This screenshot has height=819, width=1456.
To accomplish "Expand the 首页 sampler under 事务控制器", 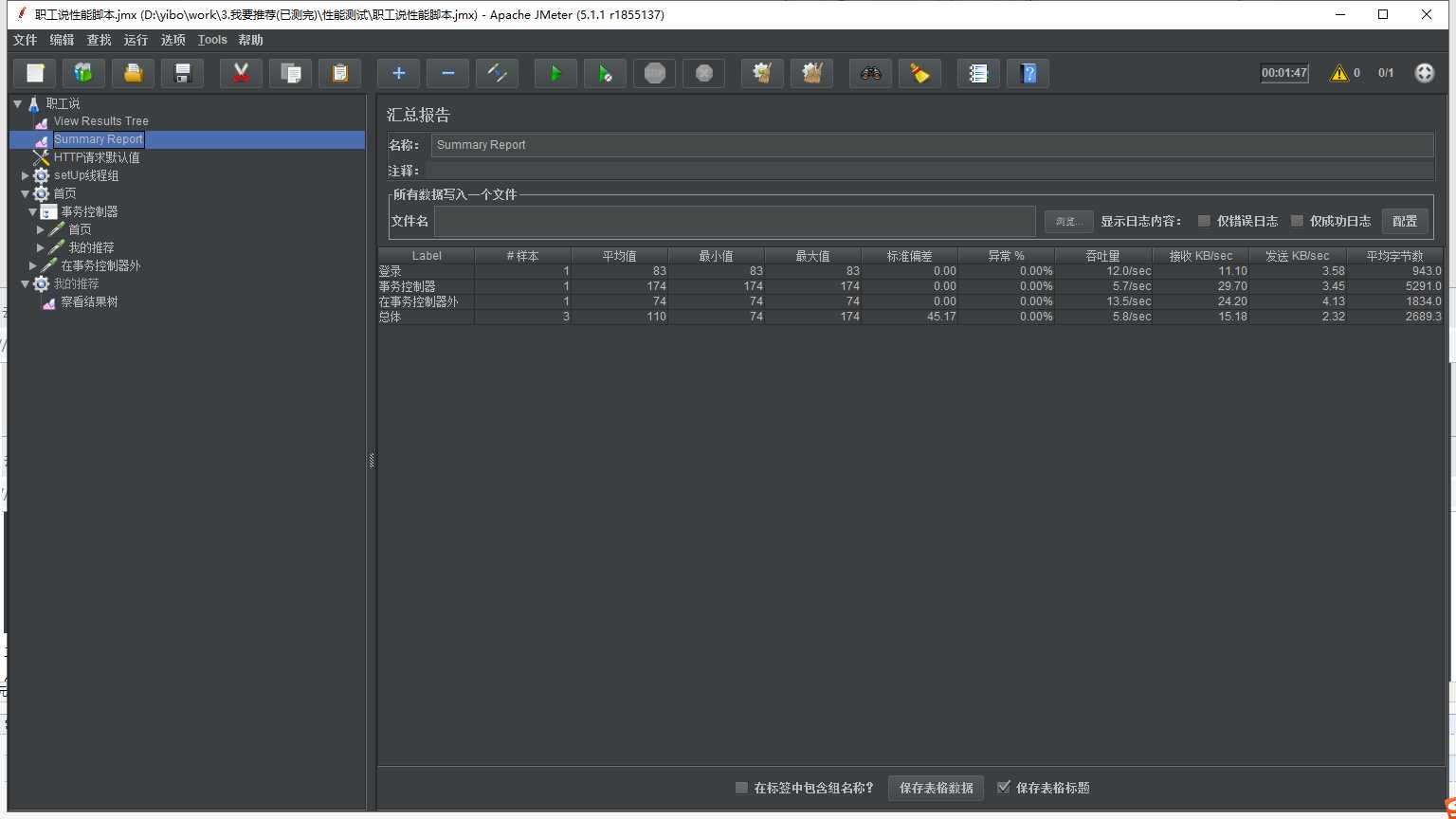I will pyautogui.click(x=41, y=229).
